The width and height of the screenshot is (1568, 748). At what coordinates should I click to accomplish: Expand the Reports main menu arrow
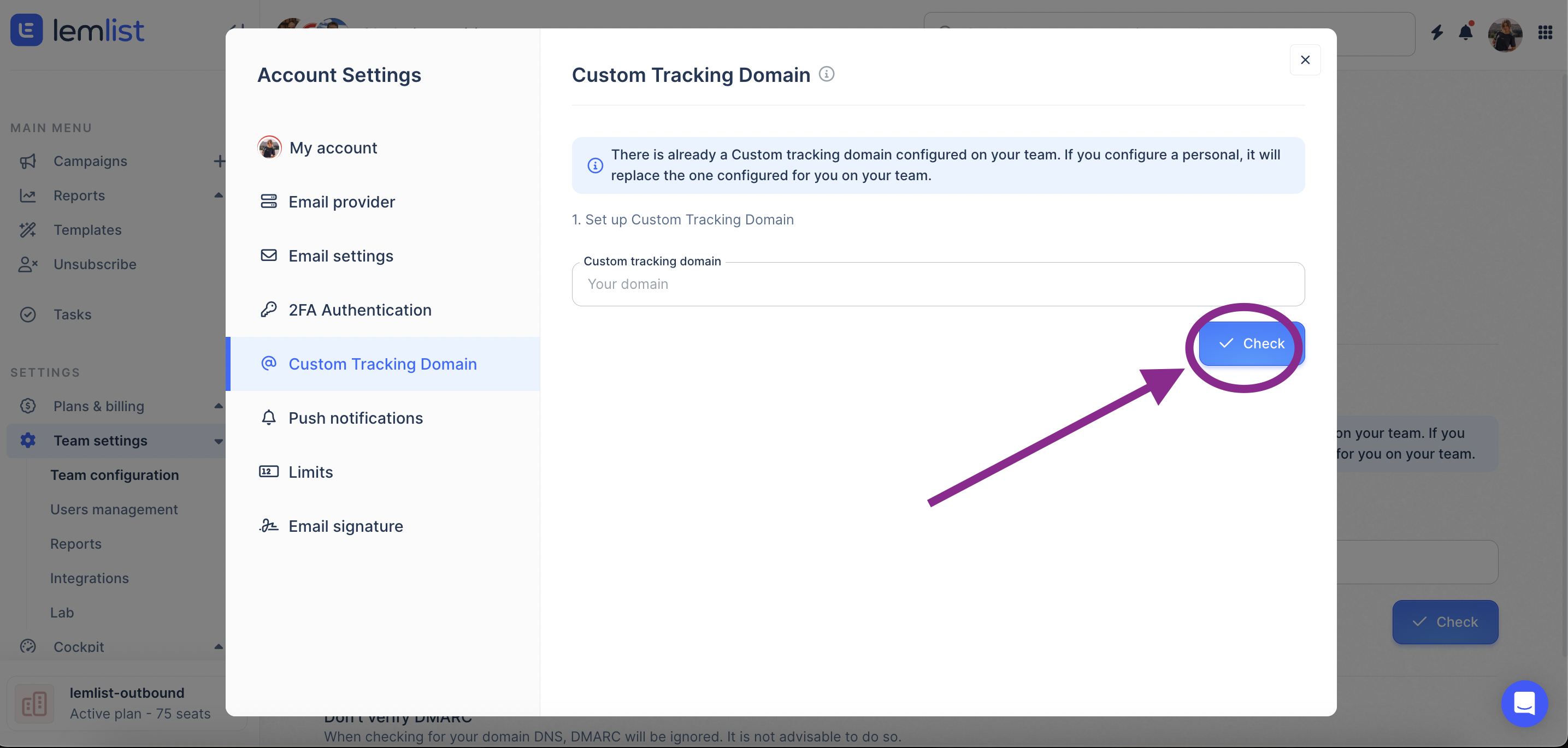pos(218,195)
